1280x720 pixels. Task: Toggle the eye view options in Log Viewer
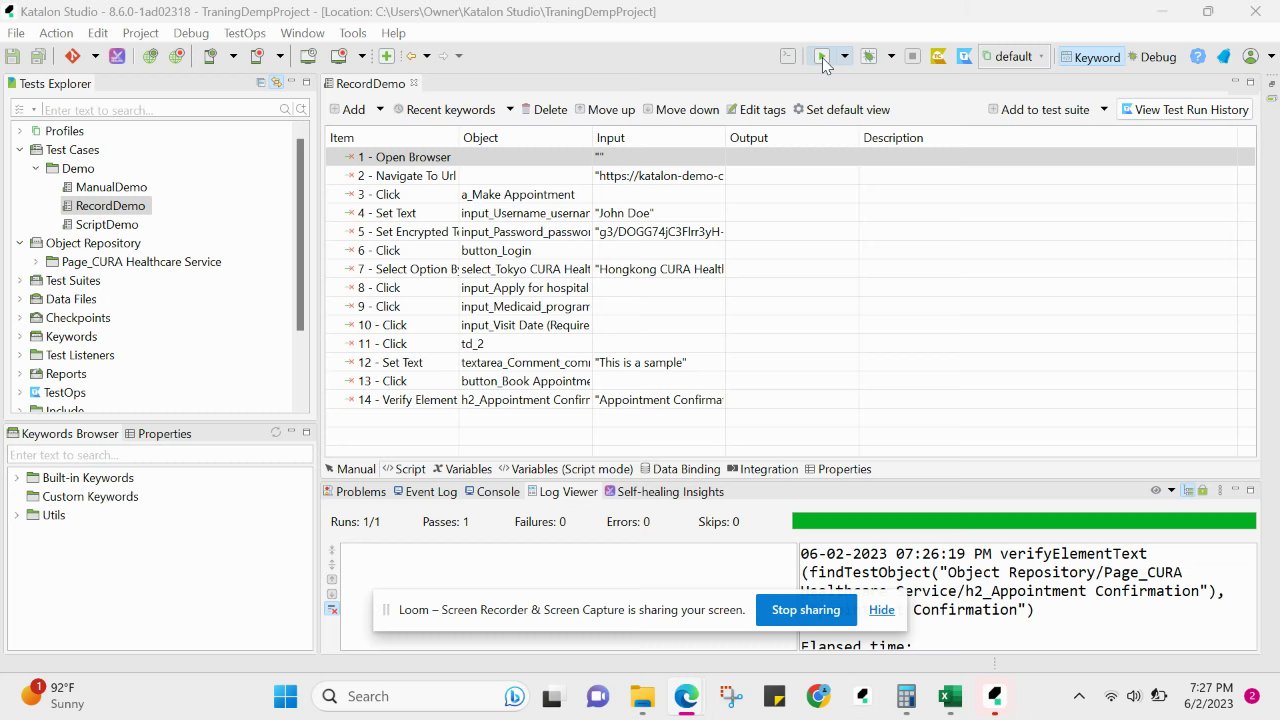click(x=1156, y=491)
